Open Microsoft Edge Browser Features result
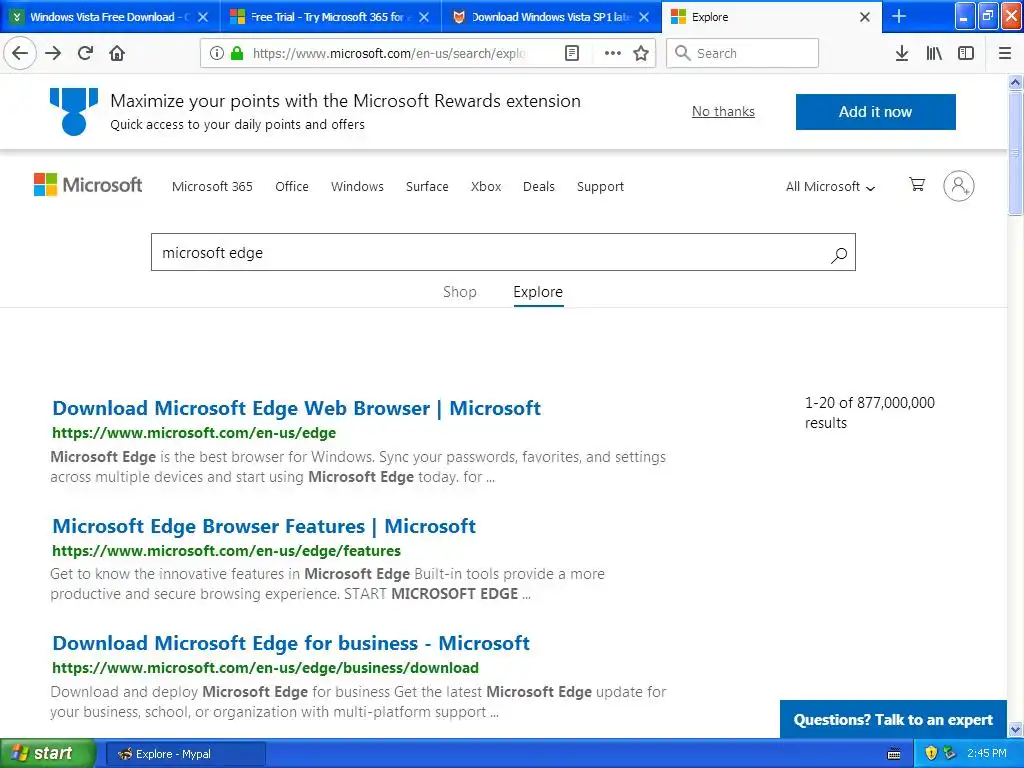Image resolution: width=1024 pixels, height=768 pixels. tap(264, 526)
